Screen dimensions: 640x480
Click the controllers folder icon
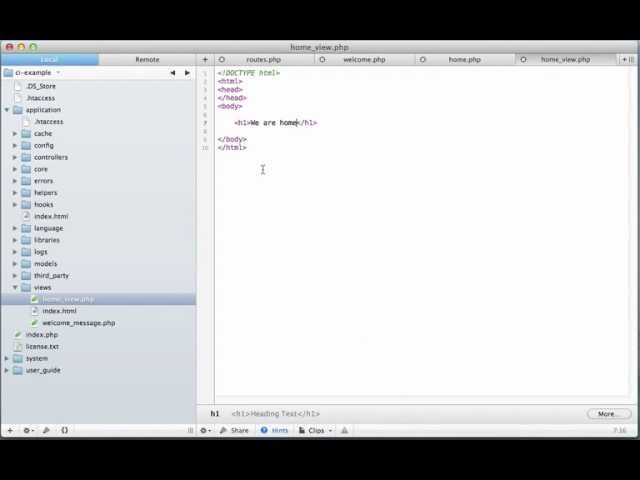tap(26, 157)
